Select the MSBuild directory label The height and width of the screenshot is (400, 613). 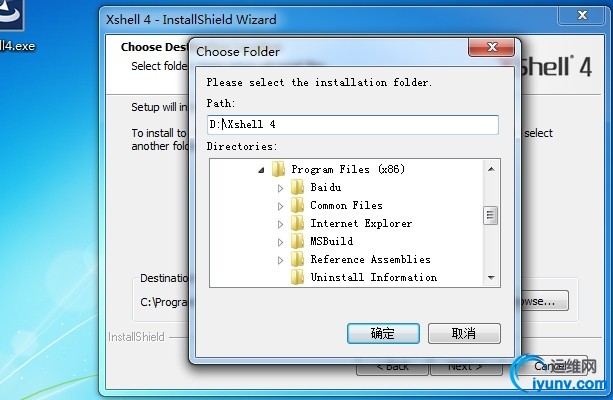[x=332, y=241]
